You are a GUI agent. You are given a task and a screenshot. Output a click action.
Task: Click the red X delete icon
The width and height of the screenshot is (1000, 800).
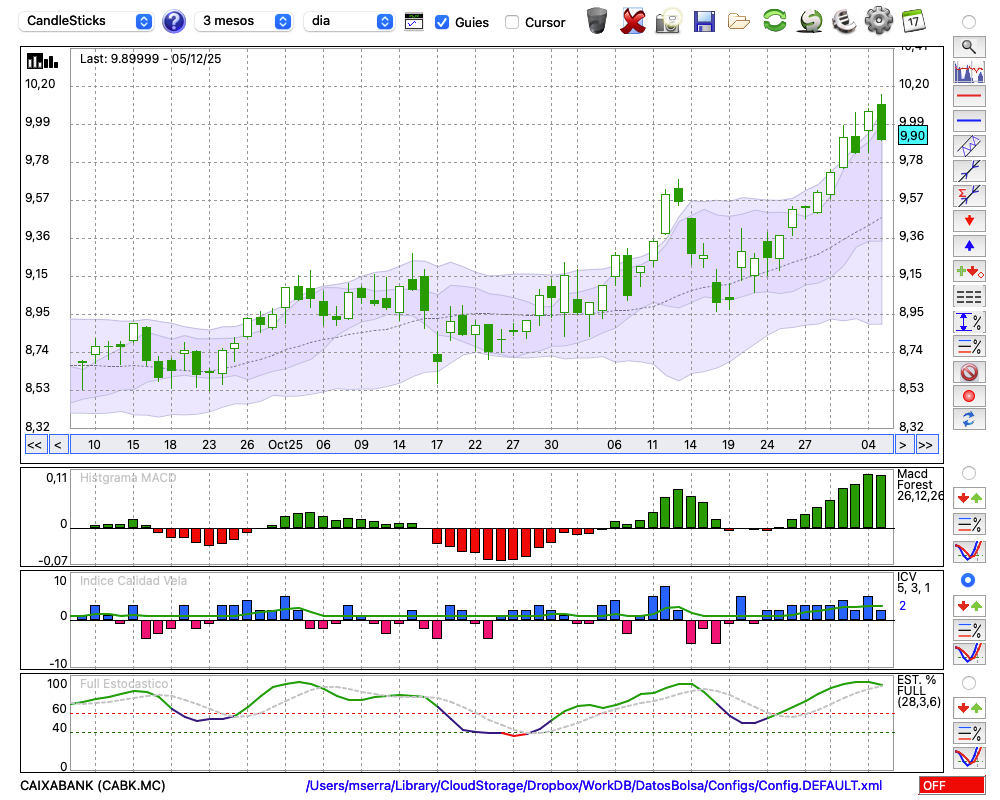click(632, 21)
